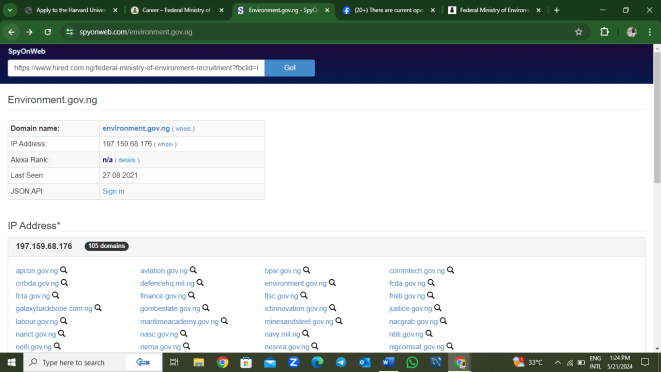This screenshot has height=372, width=661.
Task: Open the Chrome three-dot menu
Action: pos(650,32)
